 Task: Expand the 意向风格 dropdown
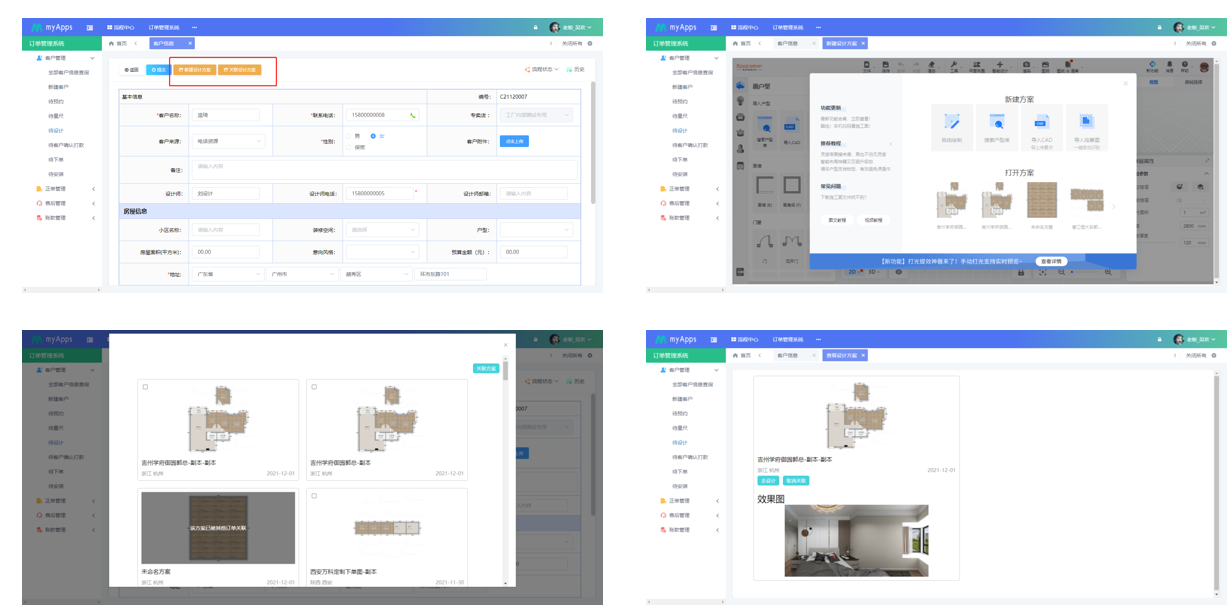pyautogui.click(x=382, y=252)
